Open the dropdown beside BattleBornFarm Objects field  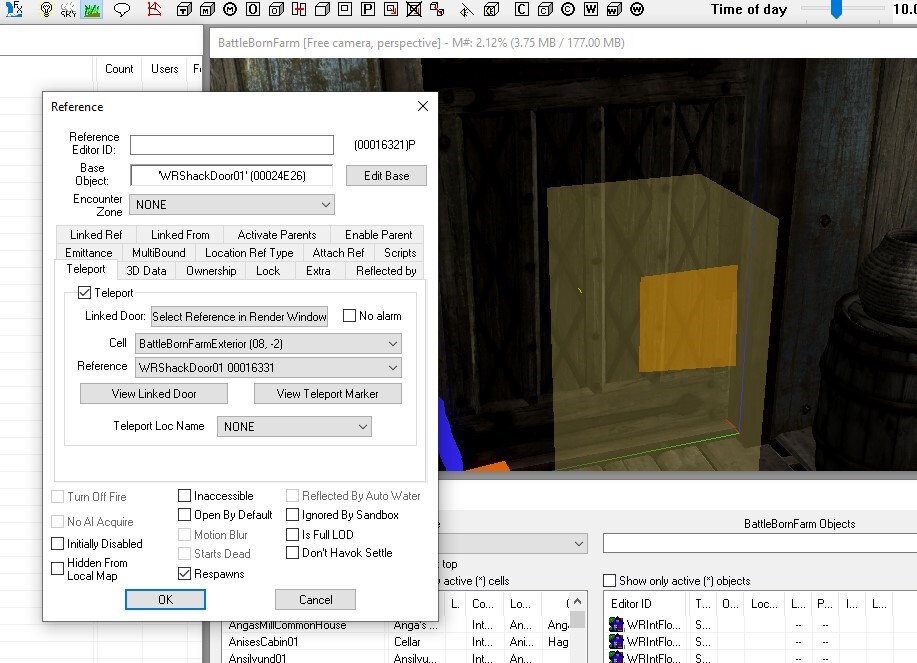(578, 544)
